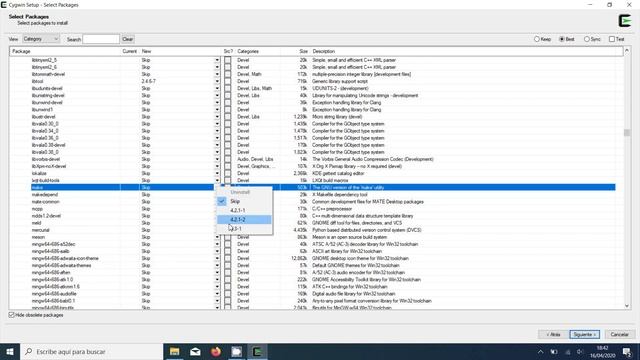Open the version dropdown for libtool
Image resolution: width=640 pixels, height=360 pixels.
tap(217, 81)
